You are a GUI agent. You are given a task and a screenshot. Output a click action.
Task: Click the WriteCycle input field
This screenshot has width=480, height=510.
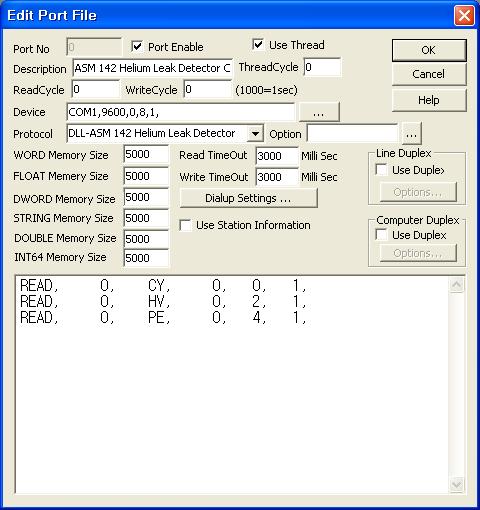tap(207, 89)
